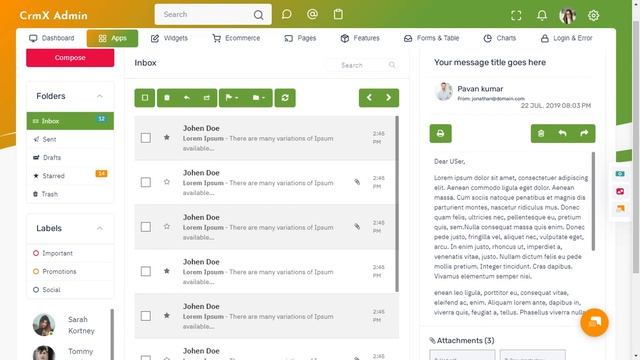
Task: Open the folder move dropdown in toolbar
Action: point(259,98)
